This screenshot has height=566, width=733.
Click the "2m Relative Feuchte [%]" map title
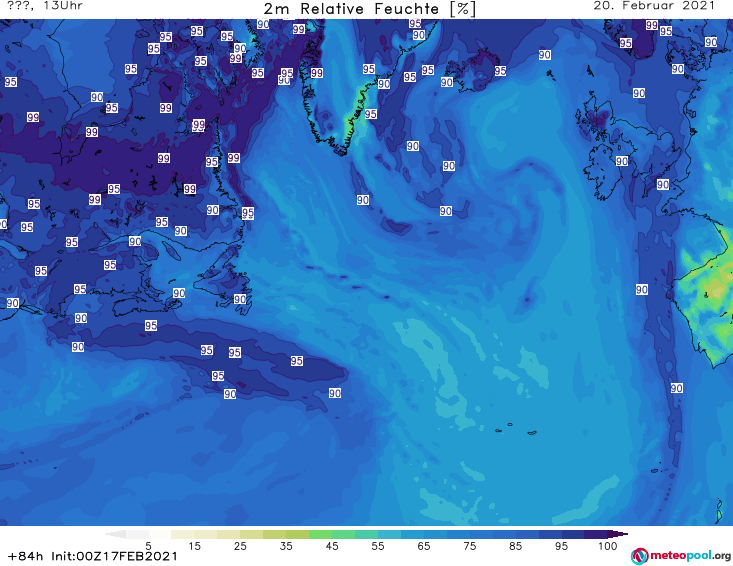[x=369, y=9]
